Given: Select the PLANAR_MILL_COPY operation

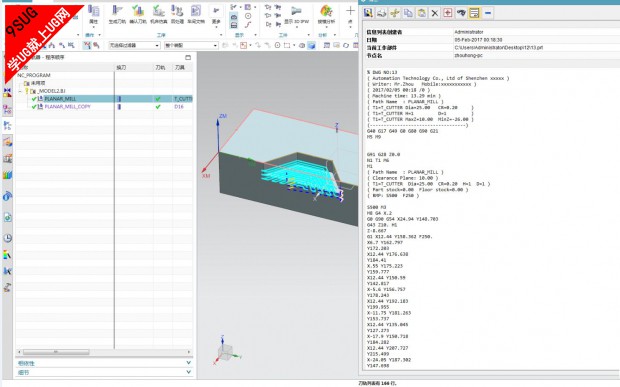Looking at the screenshot, I should (x=68, y=107).
